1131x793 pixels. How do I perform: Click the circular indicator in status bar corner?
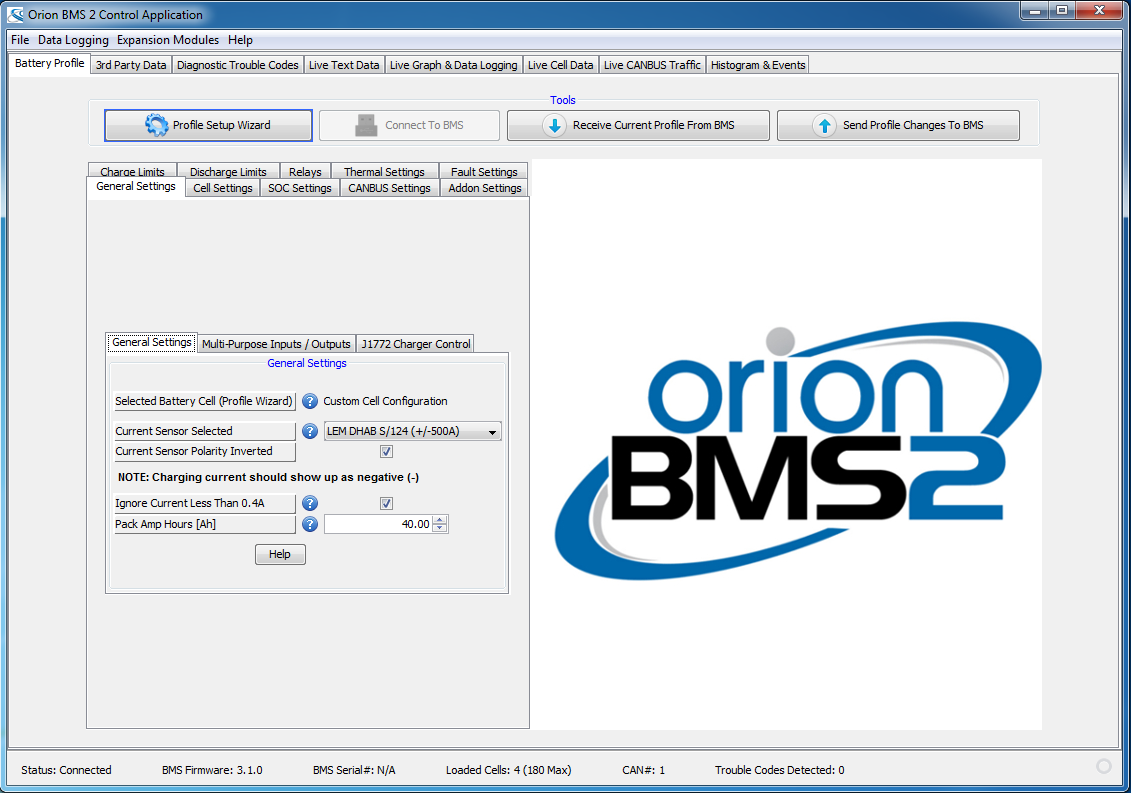click(1104, 766)
